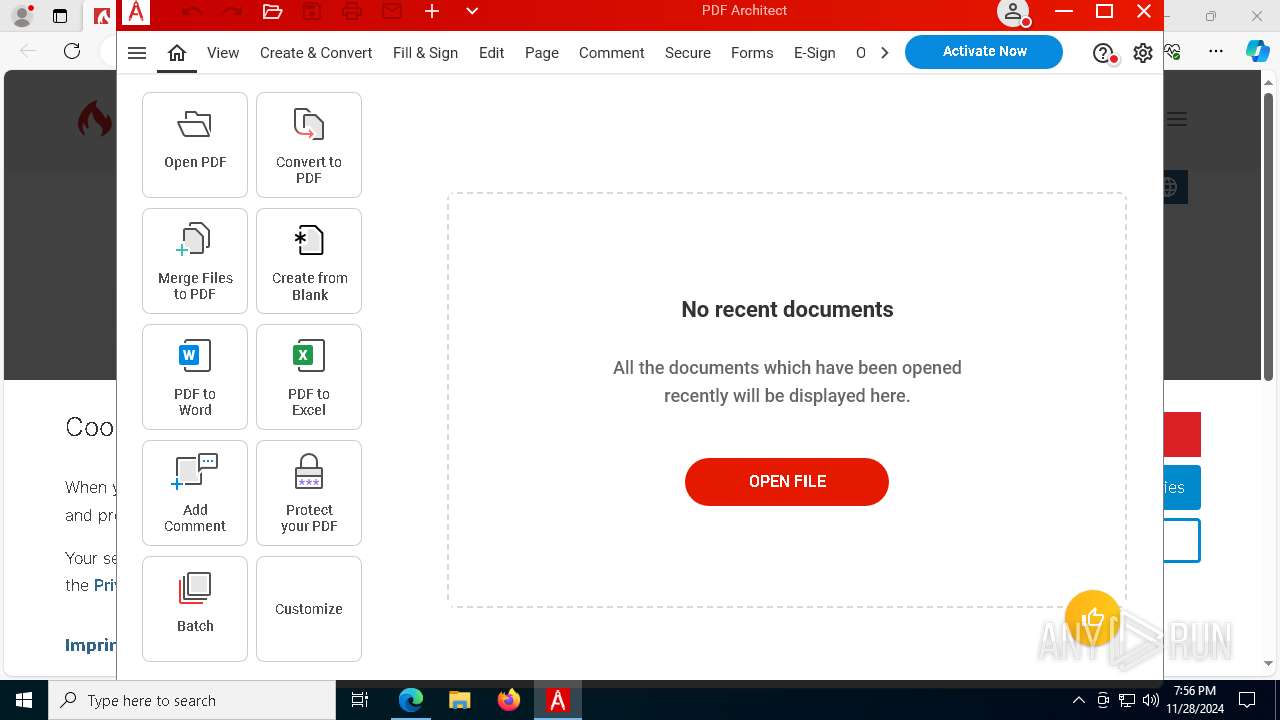The width and height of the screenshot is (1280, 720).
Task: Select the Forms tab
Action: pos(752,53)
